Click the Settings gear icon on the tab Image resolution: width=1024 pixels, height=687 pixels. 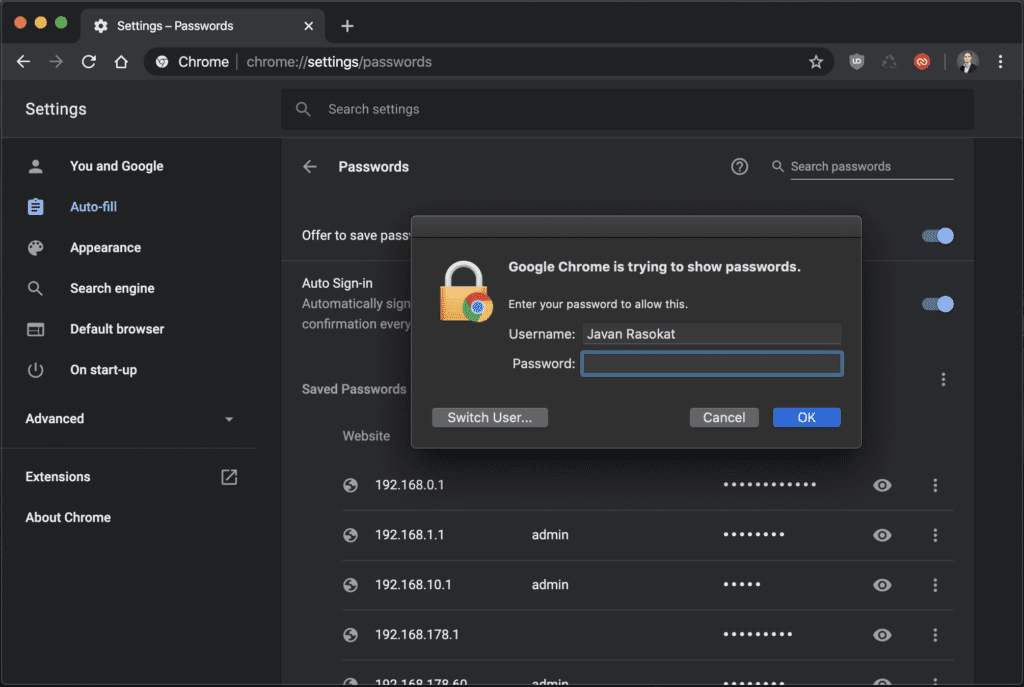pyautogui.click(x=101, y=26)
